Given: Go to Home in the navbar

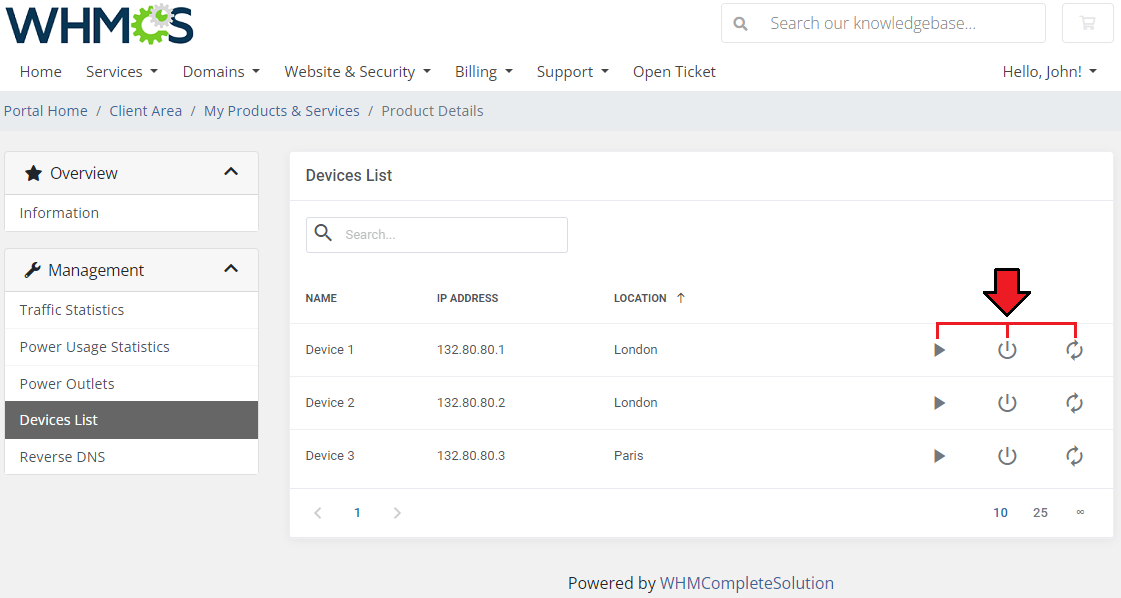Looking at the screenshot, I should pos(41,72).
